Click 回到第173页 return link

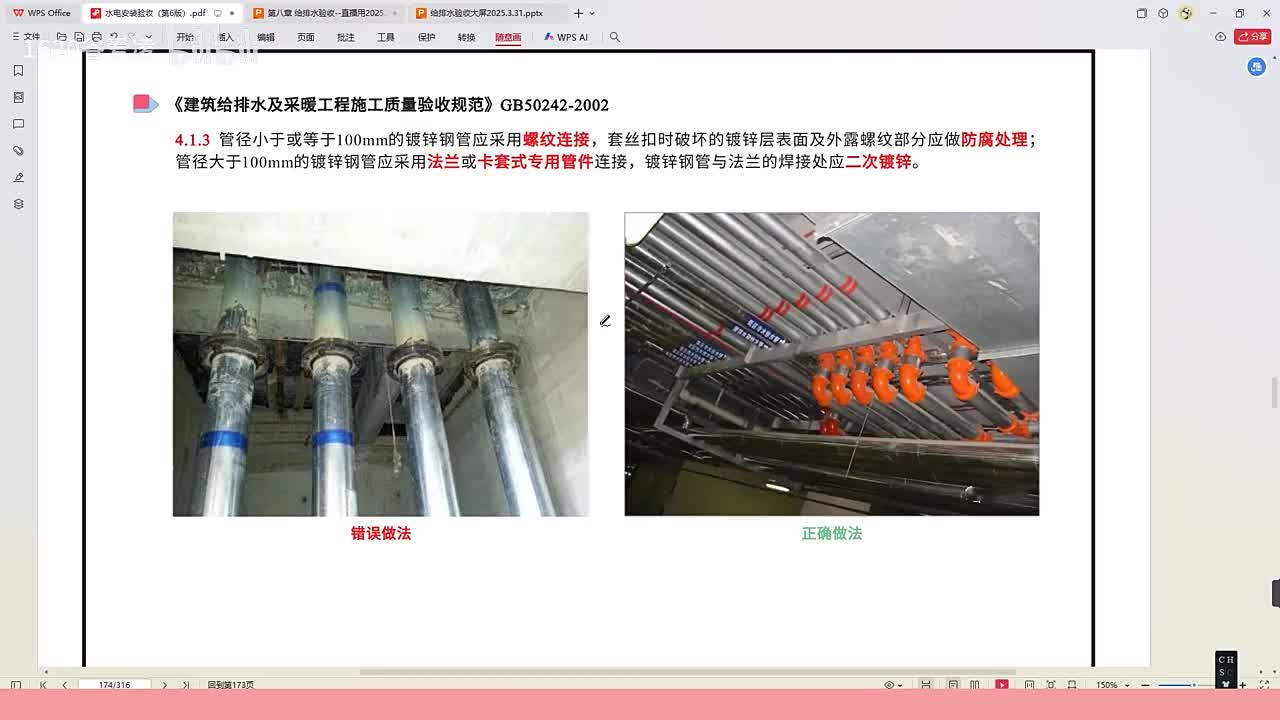click(x=231, y=685)
